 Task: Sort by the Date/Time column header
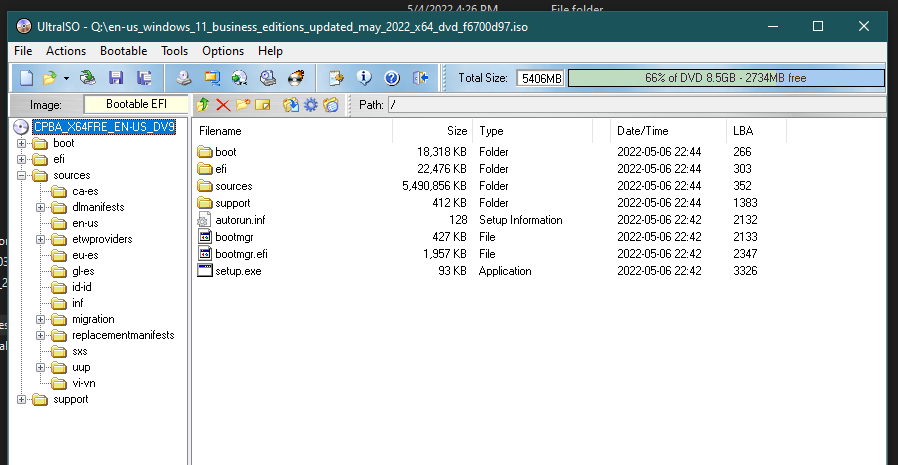point(668,131)
